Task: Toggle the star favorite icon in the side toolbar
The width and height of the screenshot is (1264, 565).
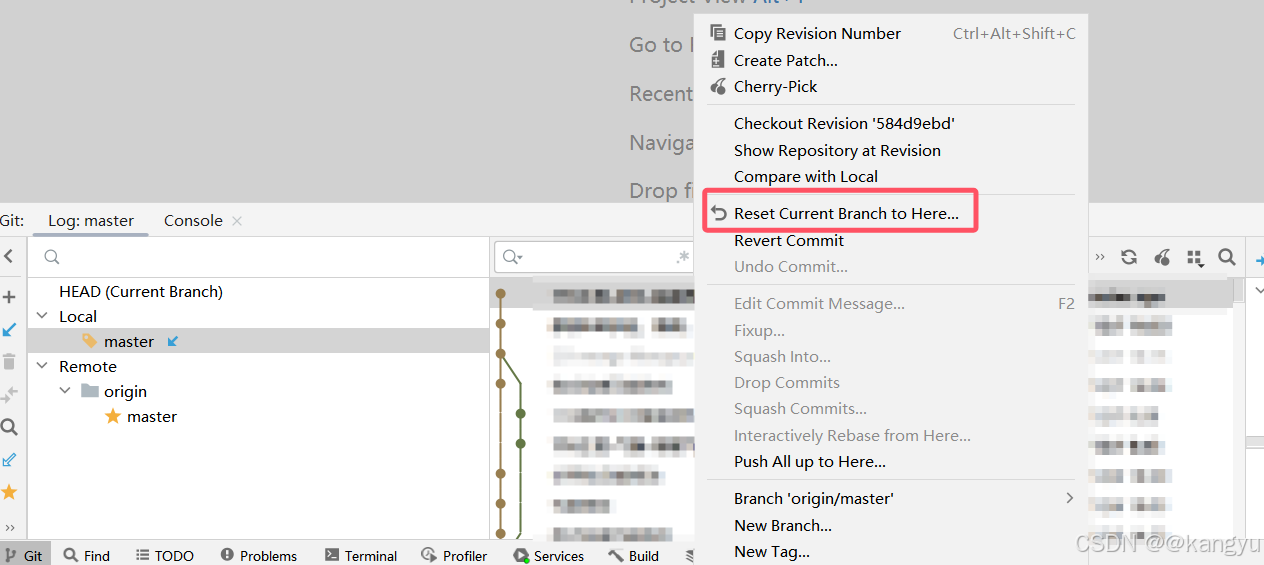Action: coord(9,492)
